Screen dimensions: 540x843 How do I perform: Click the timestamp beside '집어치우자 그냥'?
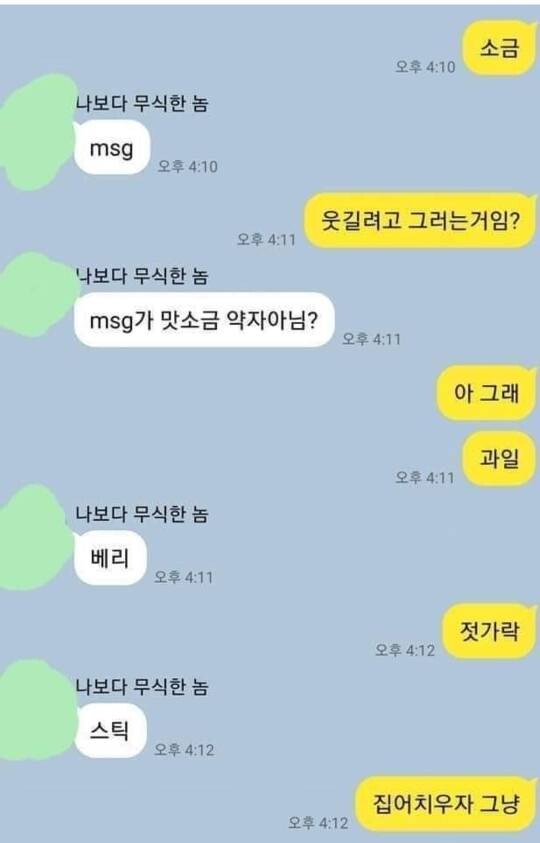coord(318,823)
